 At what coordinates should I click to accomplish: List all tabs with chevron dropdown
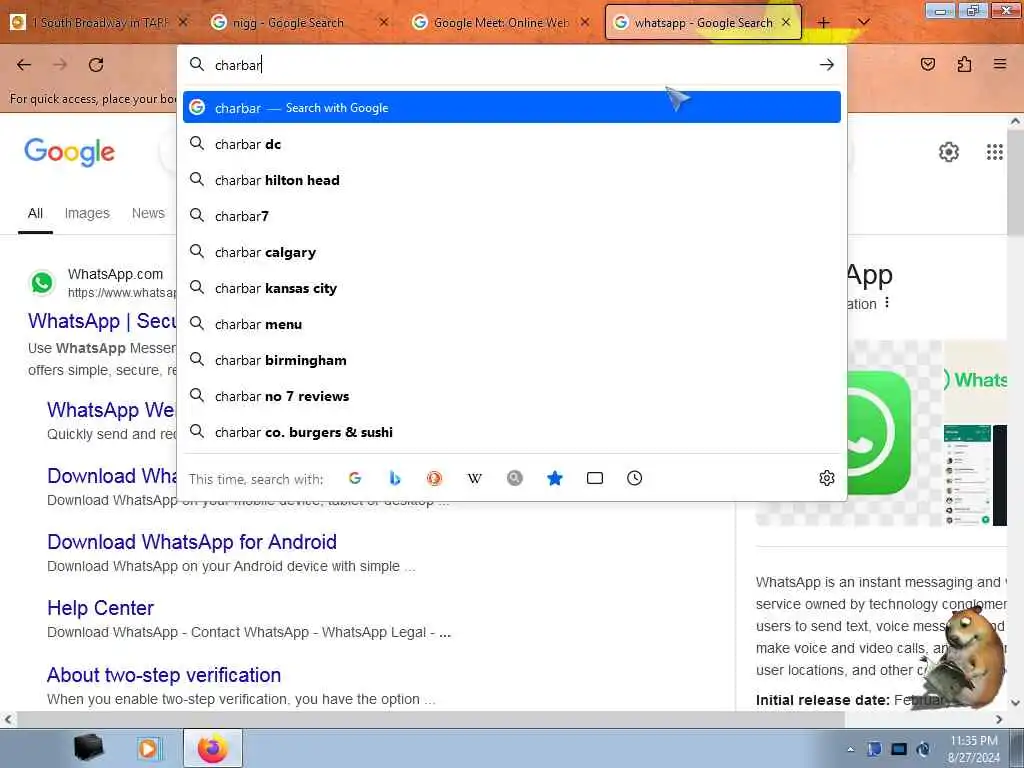(863, 22)
